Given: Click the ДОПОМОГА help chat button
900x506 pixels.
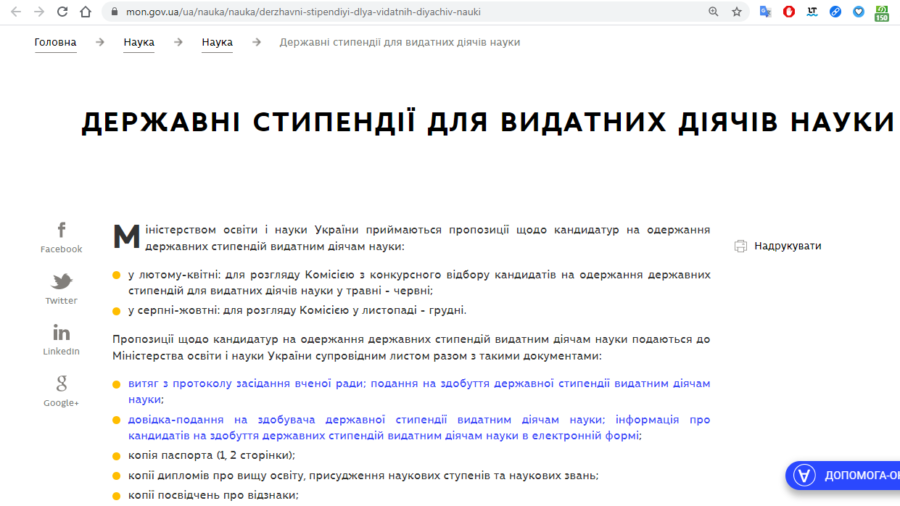Looking at the screenshot, I should coord(843,475).
